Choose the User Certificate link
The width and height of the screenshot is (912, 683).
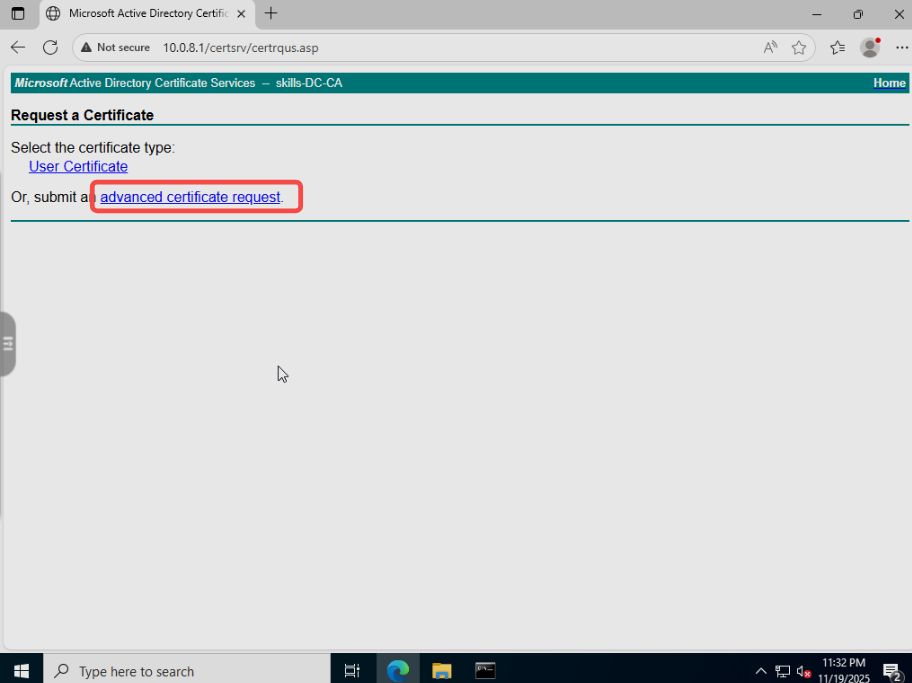coord(78,166)
